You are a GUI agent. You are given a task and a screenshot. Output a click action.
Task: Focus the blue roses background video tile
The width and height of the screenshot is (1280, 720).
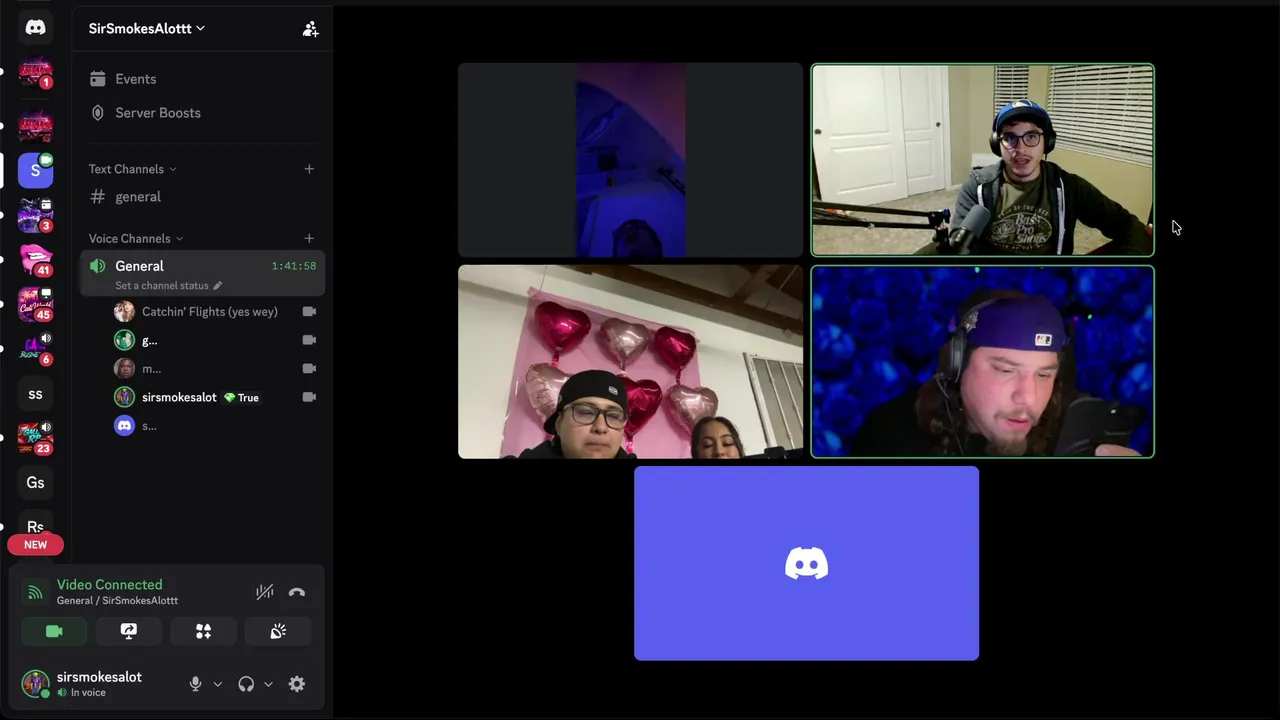point(982,362)
